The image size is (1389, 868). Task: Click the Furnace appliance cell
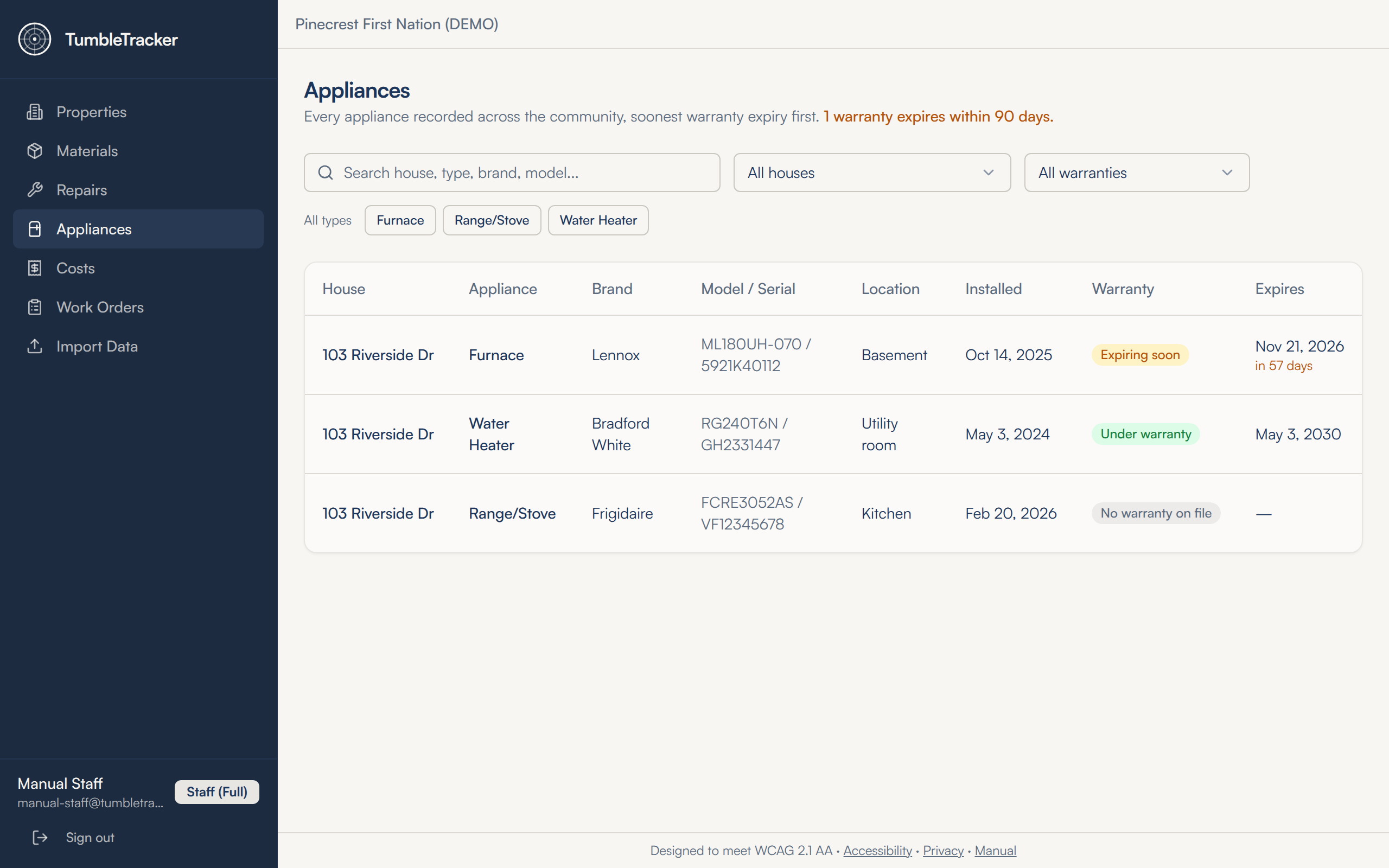[496, 355]
